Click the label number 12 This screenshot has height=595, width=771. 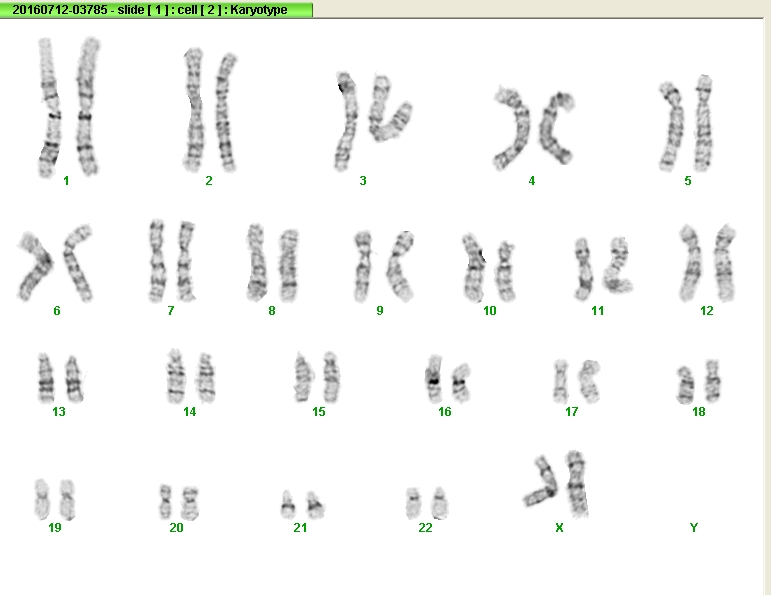pyautogui.click(x=707, y=311)
